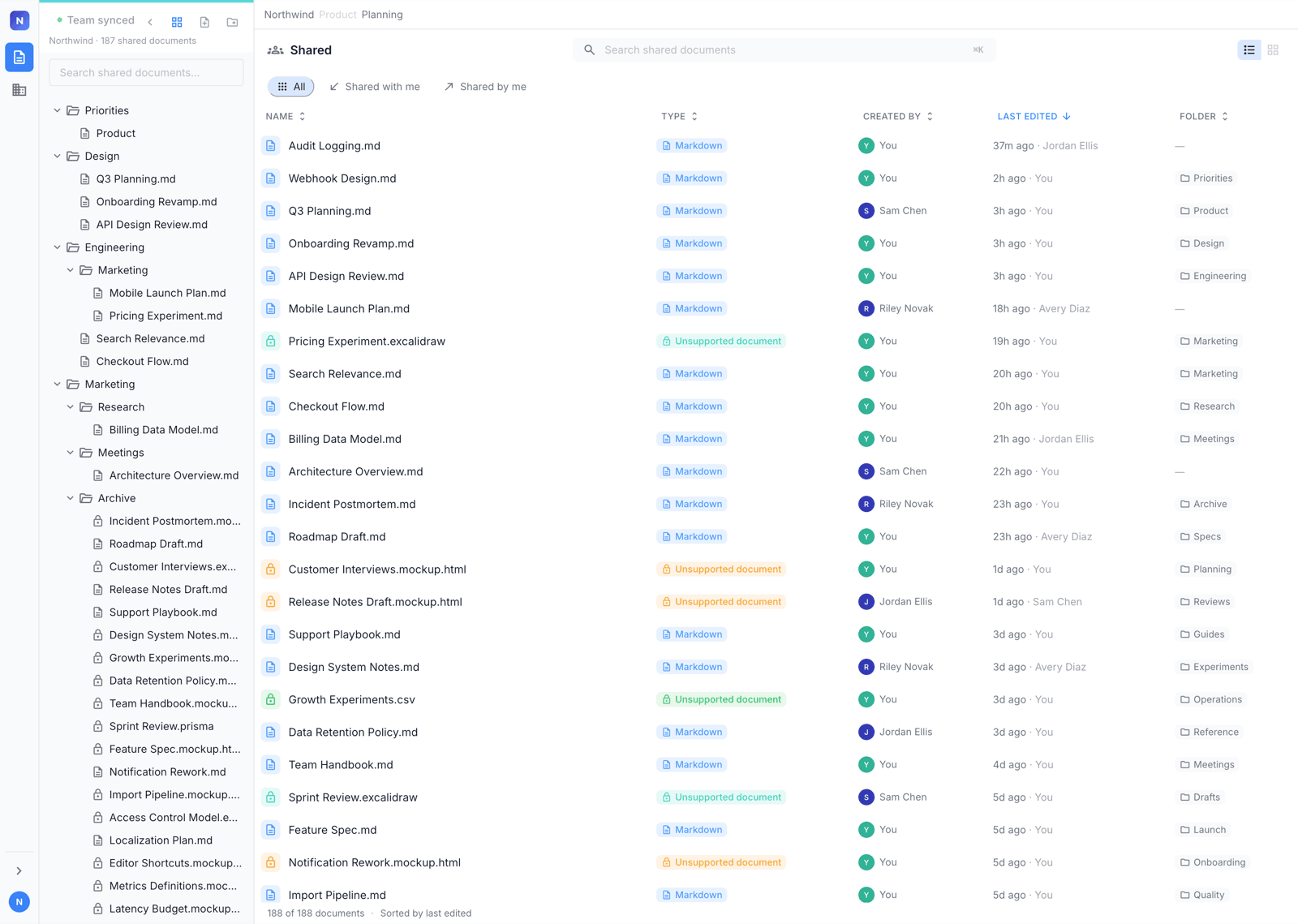Switch to Shared by me tab

485,87
